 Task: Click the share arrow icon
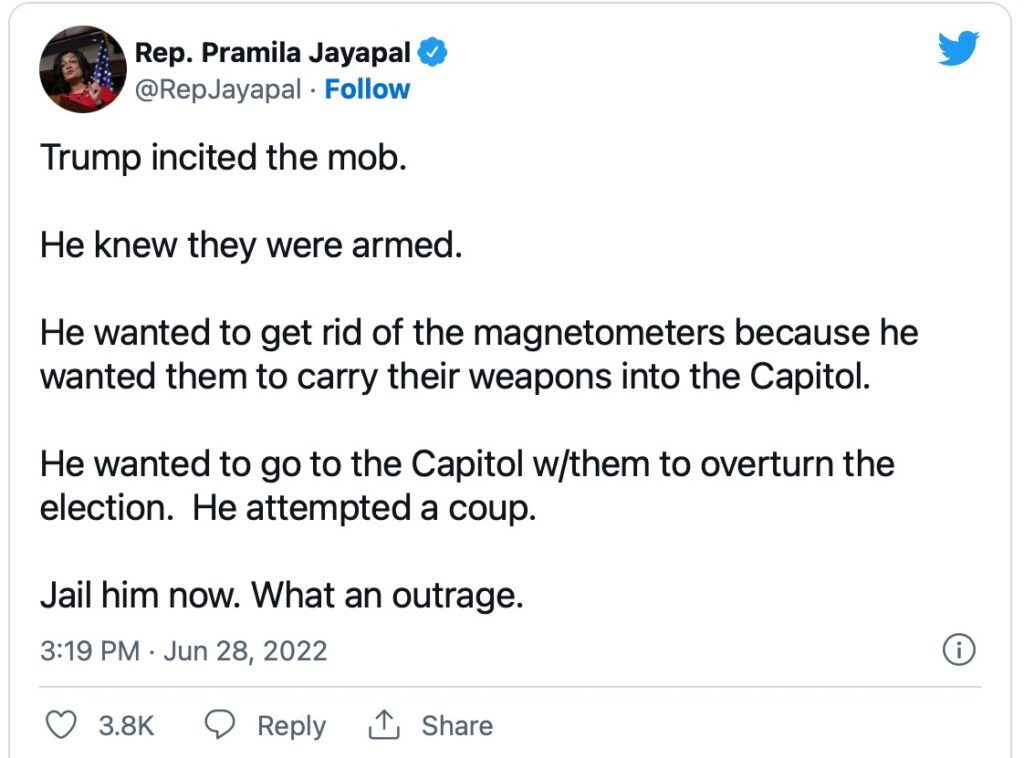(x=384, y=725)
